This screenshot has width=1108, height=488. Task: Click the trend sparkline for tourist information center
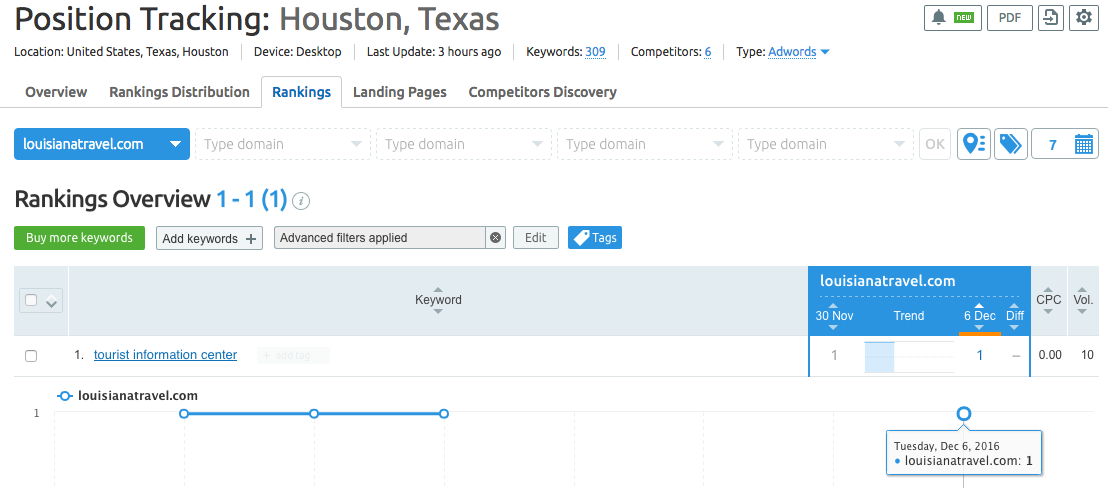(x=909, y=356)
